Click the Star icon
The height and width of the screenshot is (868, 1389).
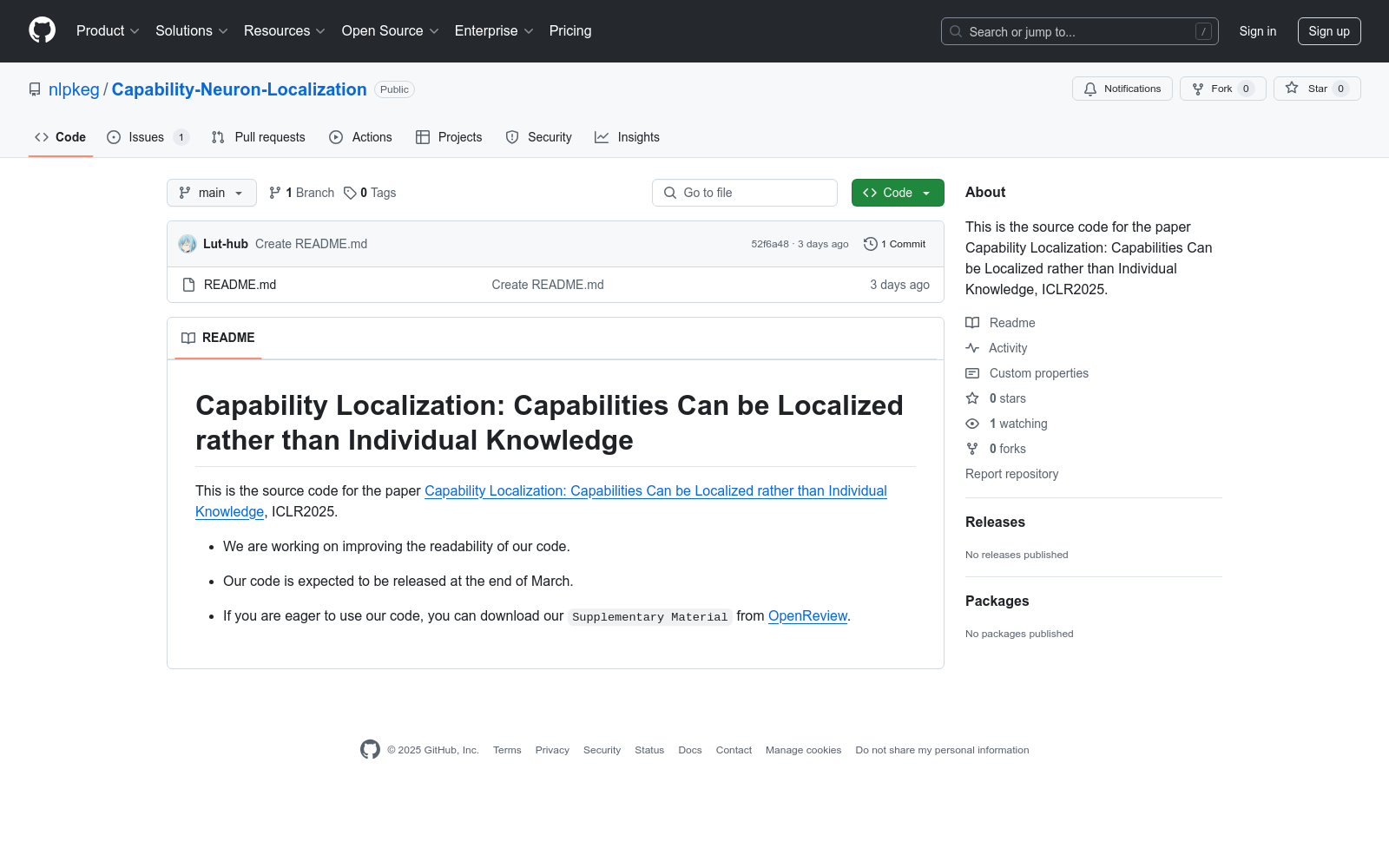point(1292,89)
